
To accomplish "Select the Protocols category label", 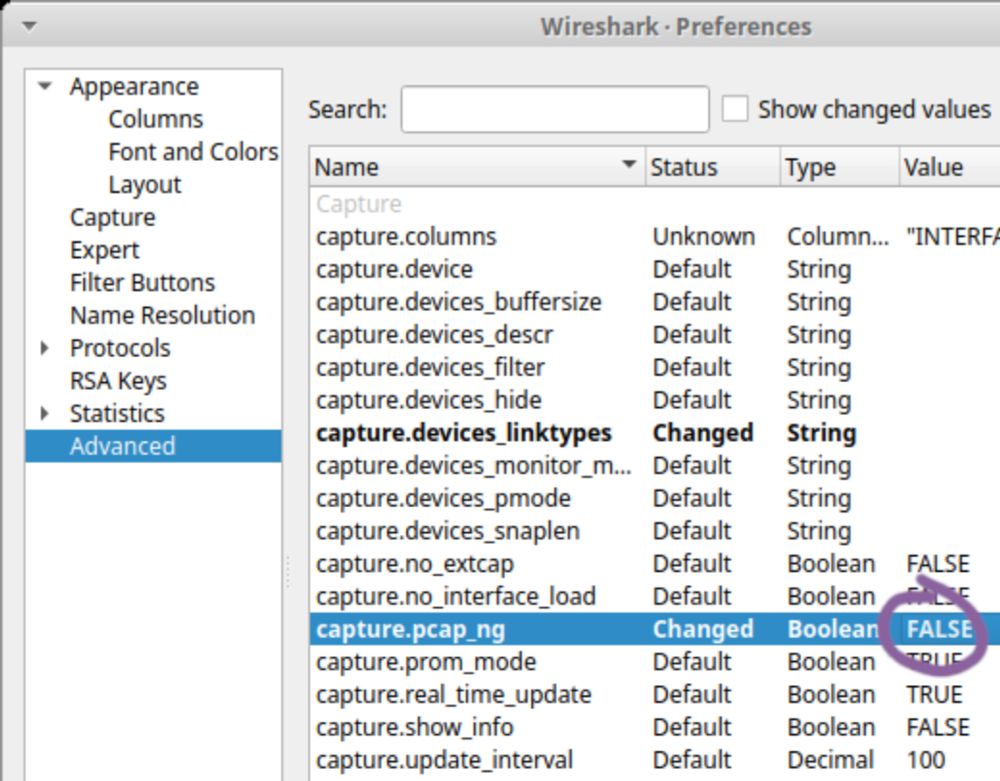I will pos(120,348).
